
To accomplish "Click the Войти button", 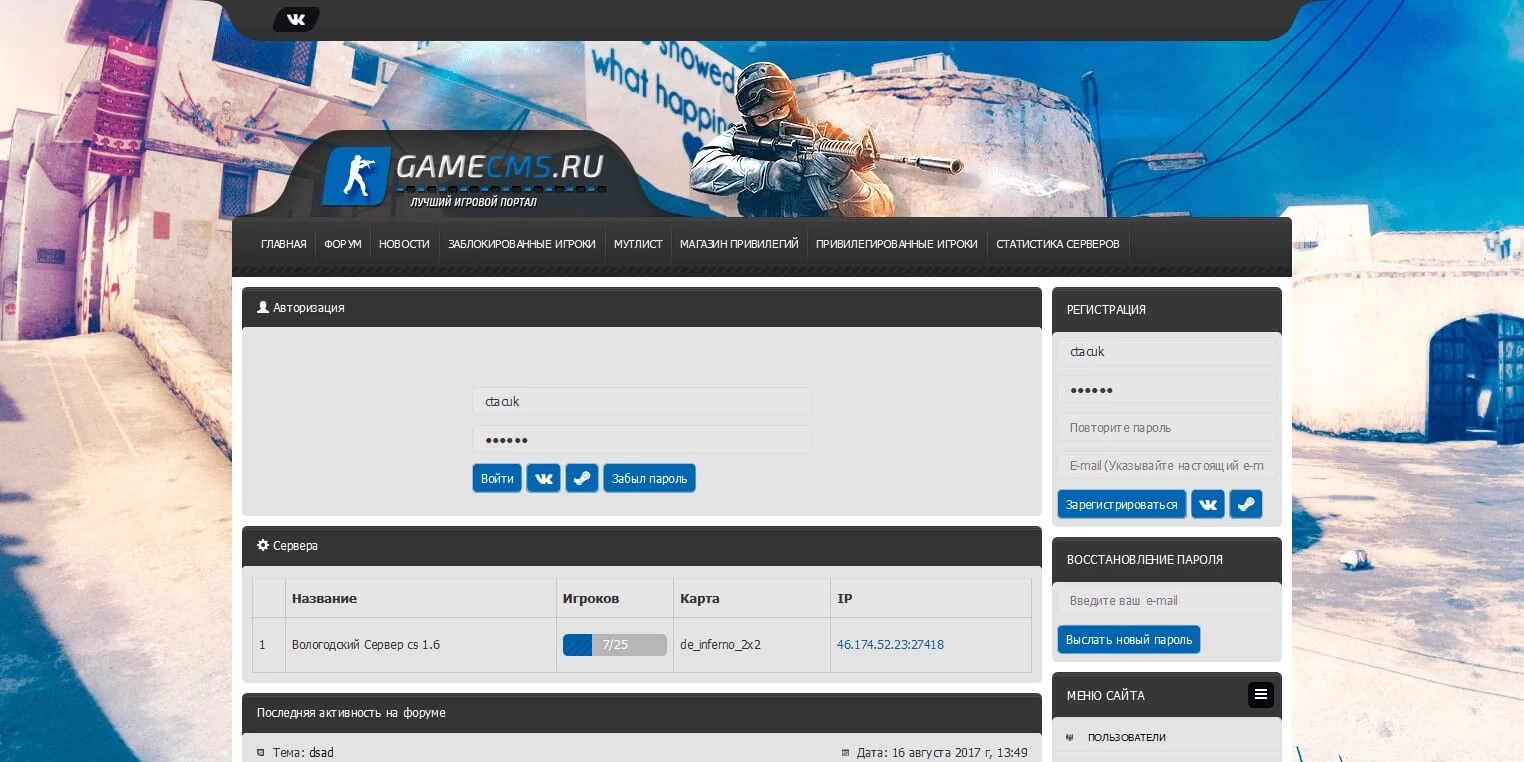I will 497,478.
